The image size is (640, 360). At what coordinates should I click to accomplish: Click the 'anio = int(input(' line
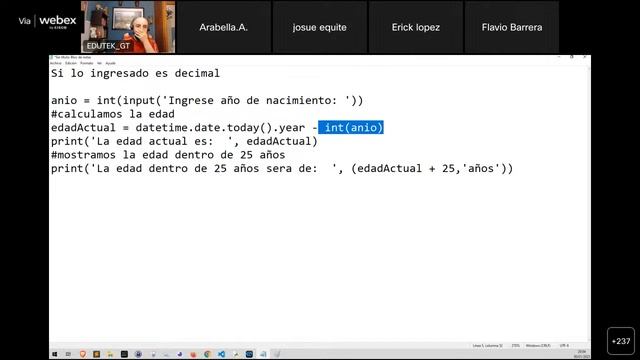click(x=207, y=100)
